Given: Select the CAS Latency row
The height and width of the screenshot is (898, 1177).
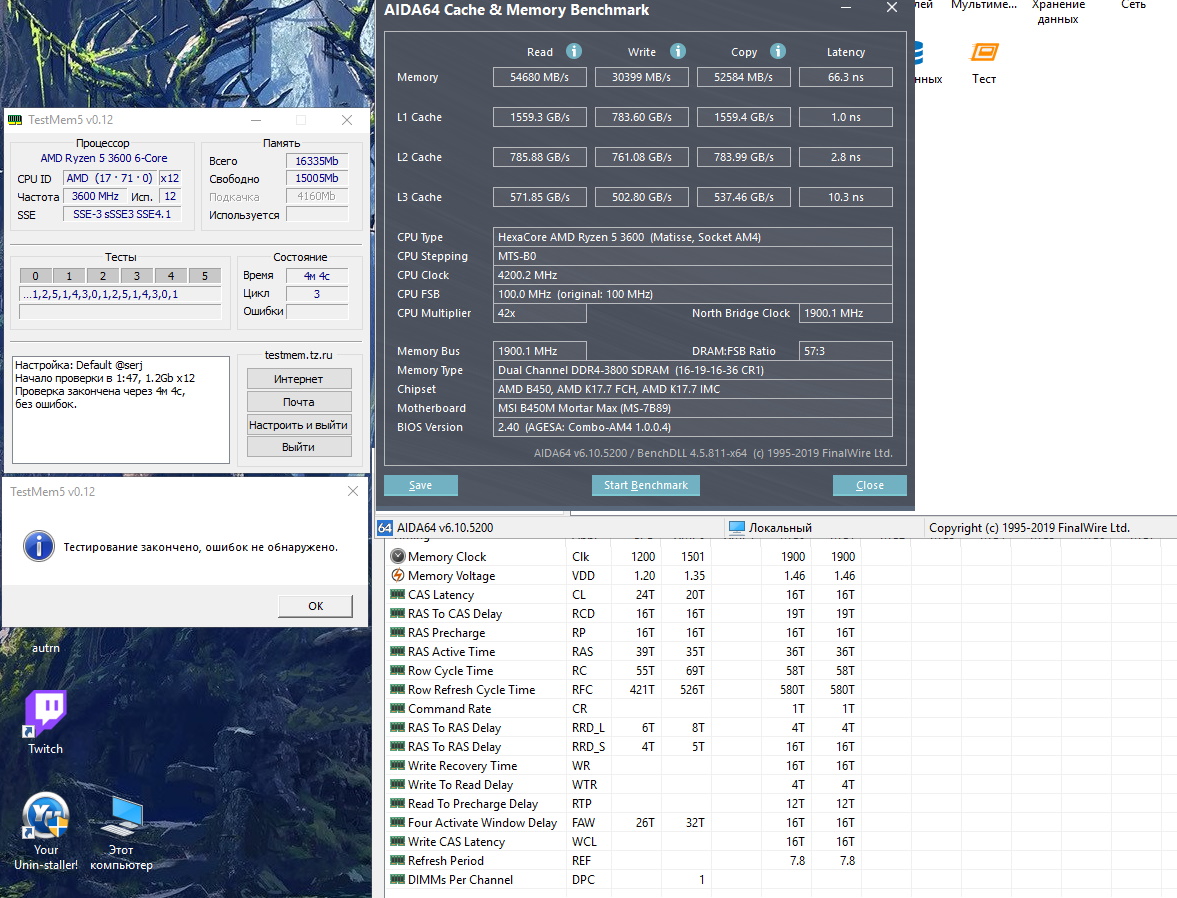Looking at the screenshot, I should tap(441, 595).
